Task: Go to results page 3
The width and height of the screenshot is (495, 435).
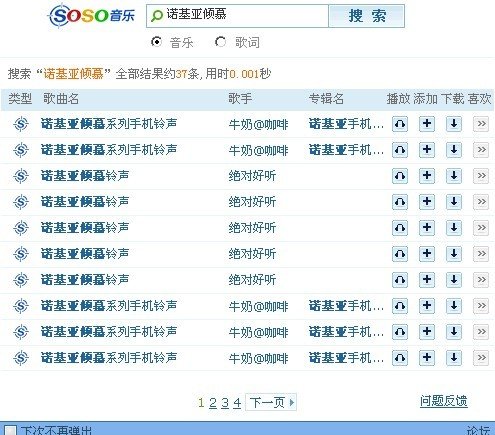Action: click(x=225, y=403)
